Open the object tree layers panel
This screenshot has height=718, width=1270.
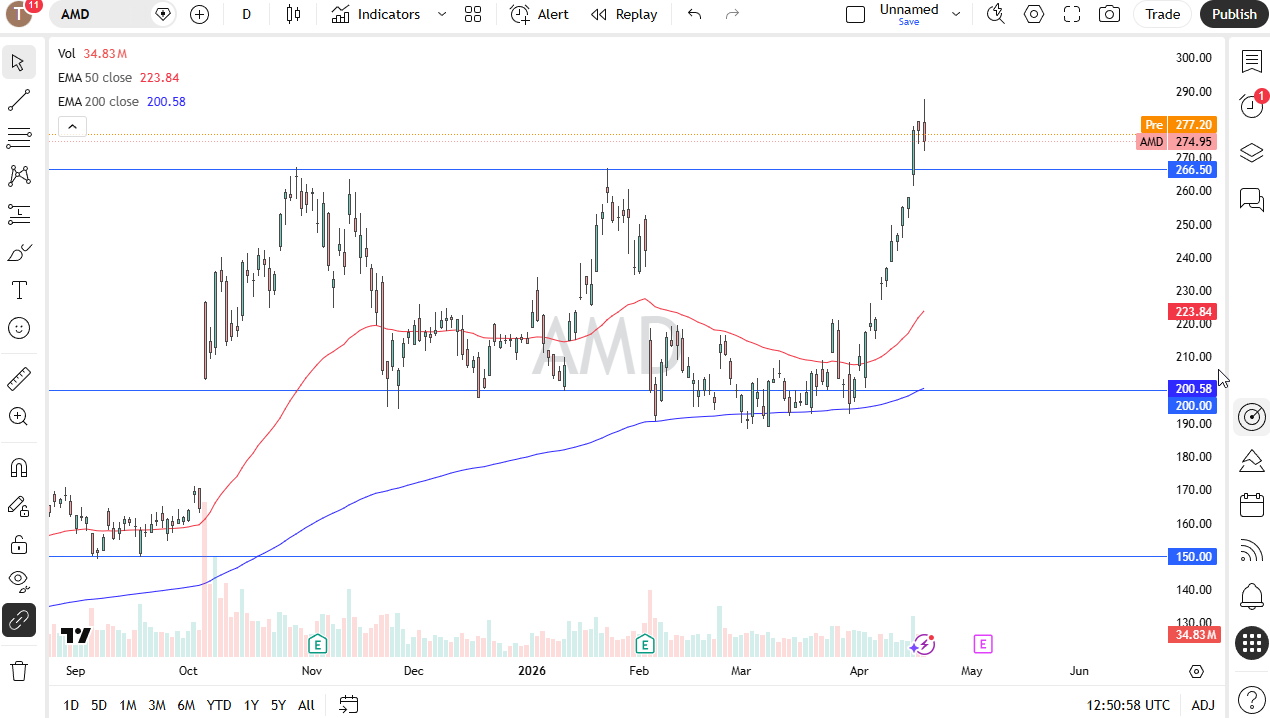(x=1251, y=152)
